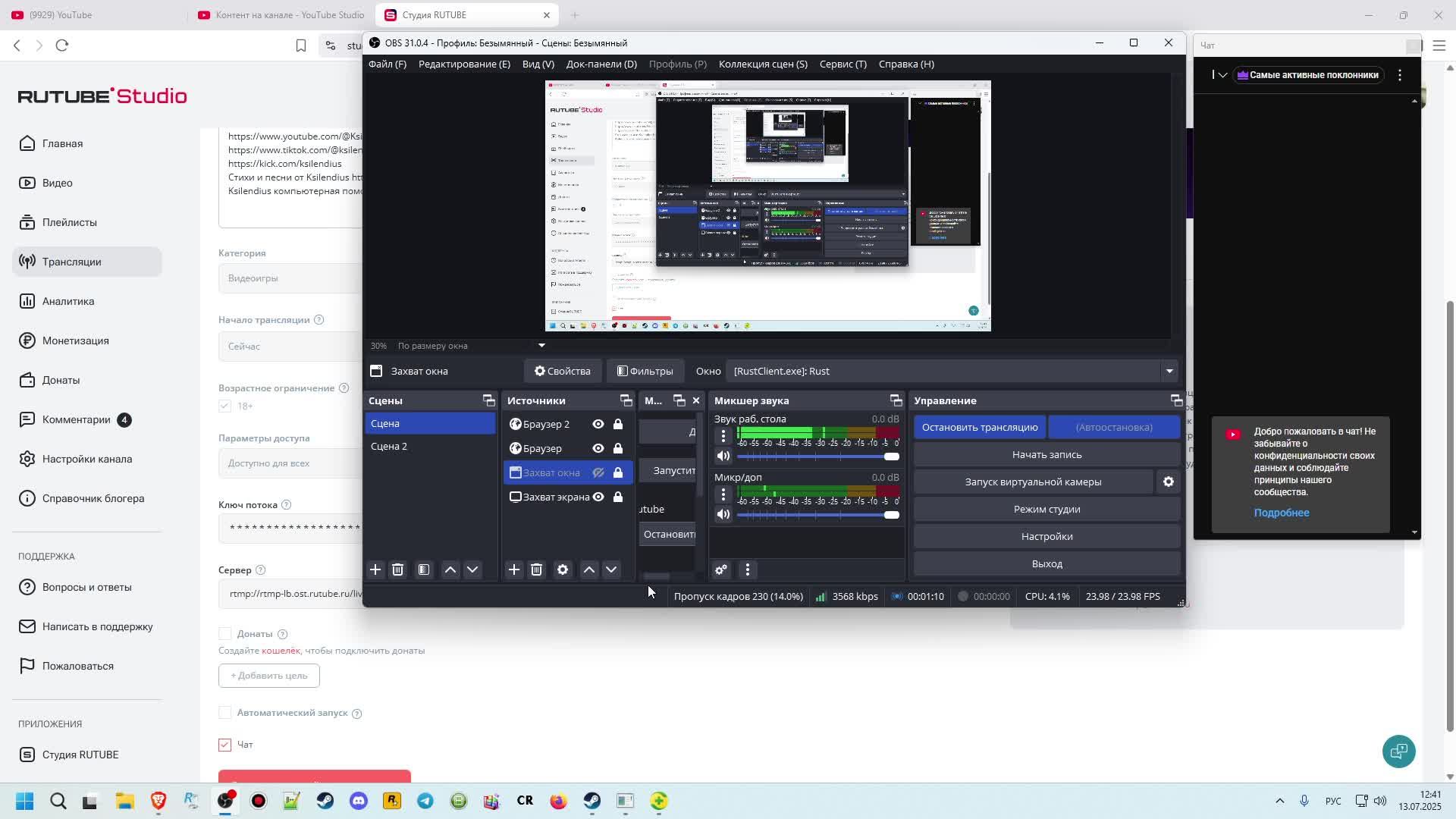This screenshot has width=1456, height=819.
Task: Hide the Браузер 2 source via eye
Action: tap(598, 424)
